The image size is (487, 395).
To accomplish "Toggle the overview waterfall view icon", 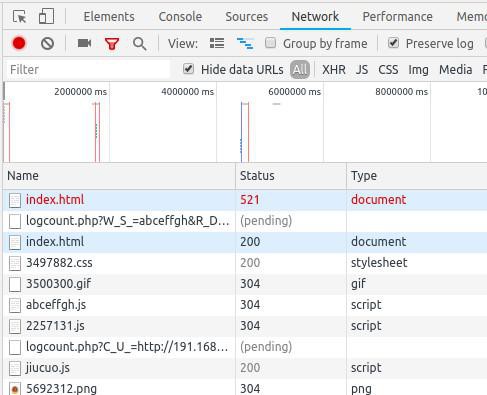I will (x=245, y=43).
